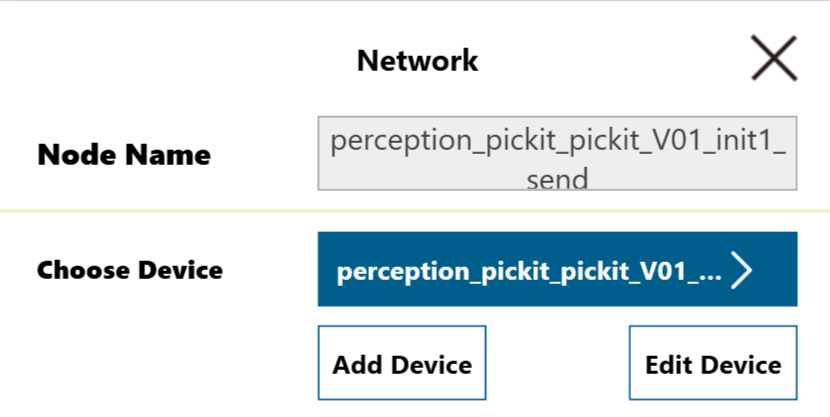The width and height of the screenshot is (830, 417).
Task: Edit the currently chosen device
Action: pos(712,363)
